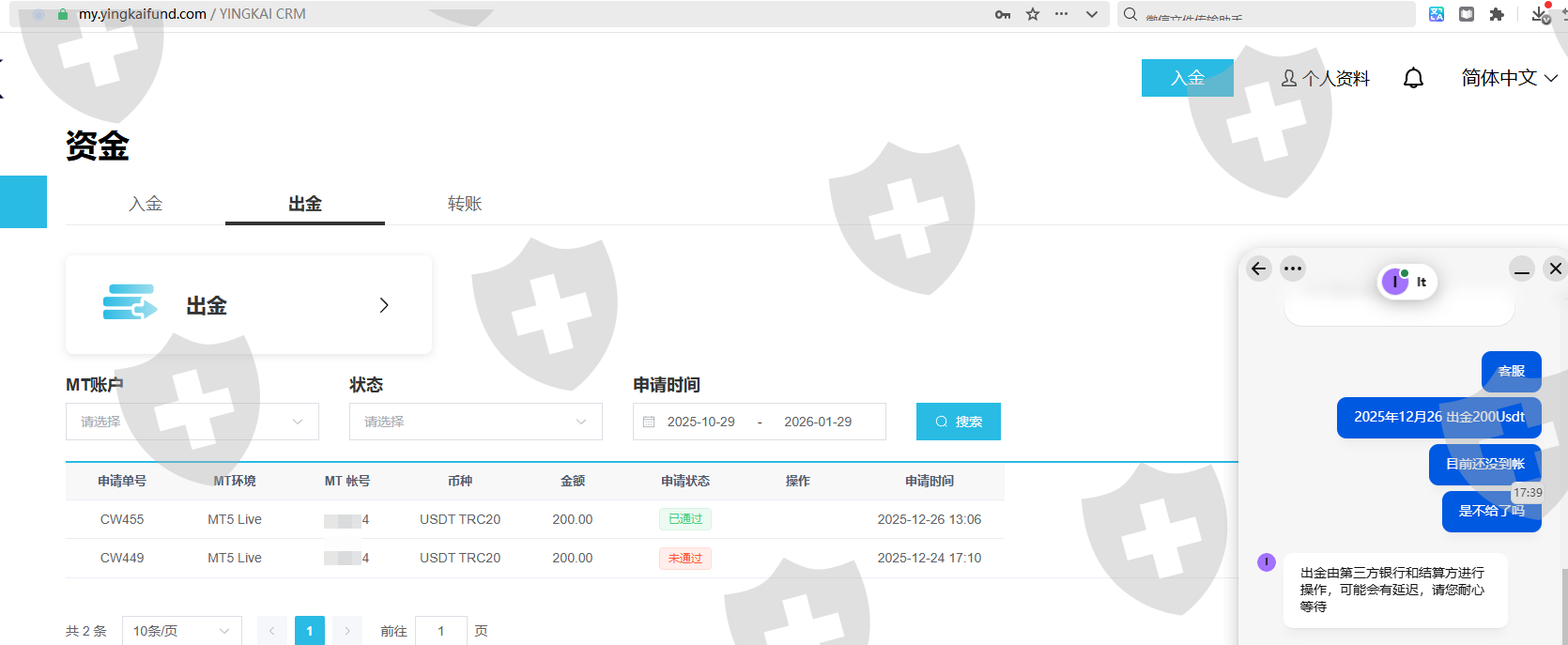Expand the 简体中文 language dropdown
Image resolution: width=1568 pixels, height=645 pixels.
click(1509, 78)
